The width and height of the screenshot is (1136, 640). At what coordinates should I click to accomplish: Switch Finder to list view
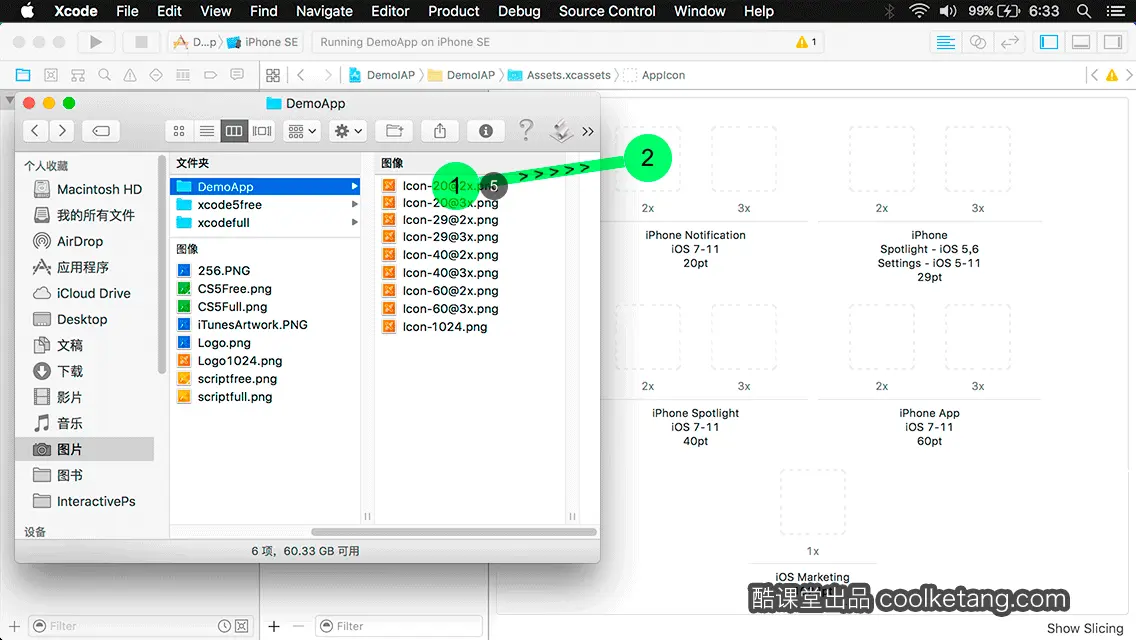(206, 131)
